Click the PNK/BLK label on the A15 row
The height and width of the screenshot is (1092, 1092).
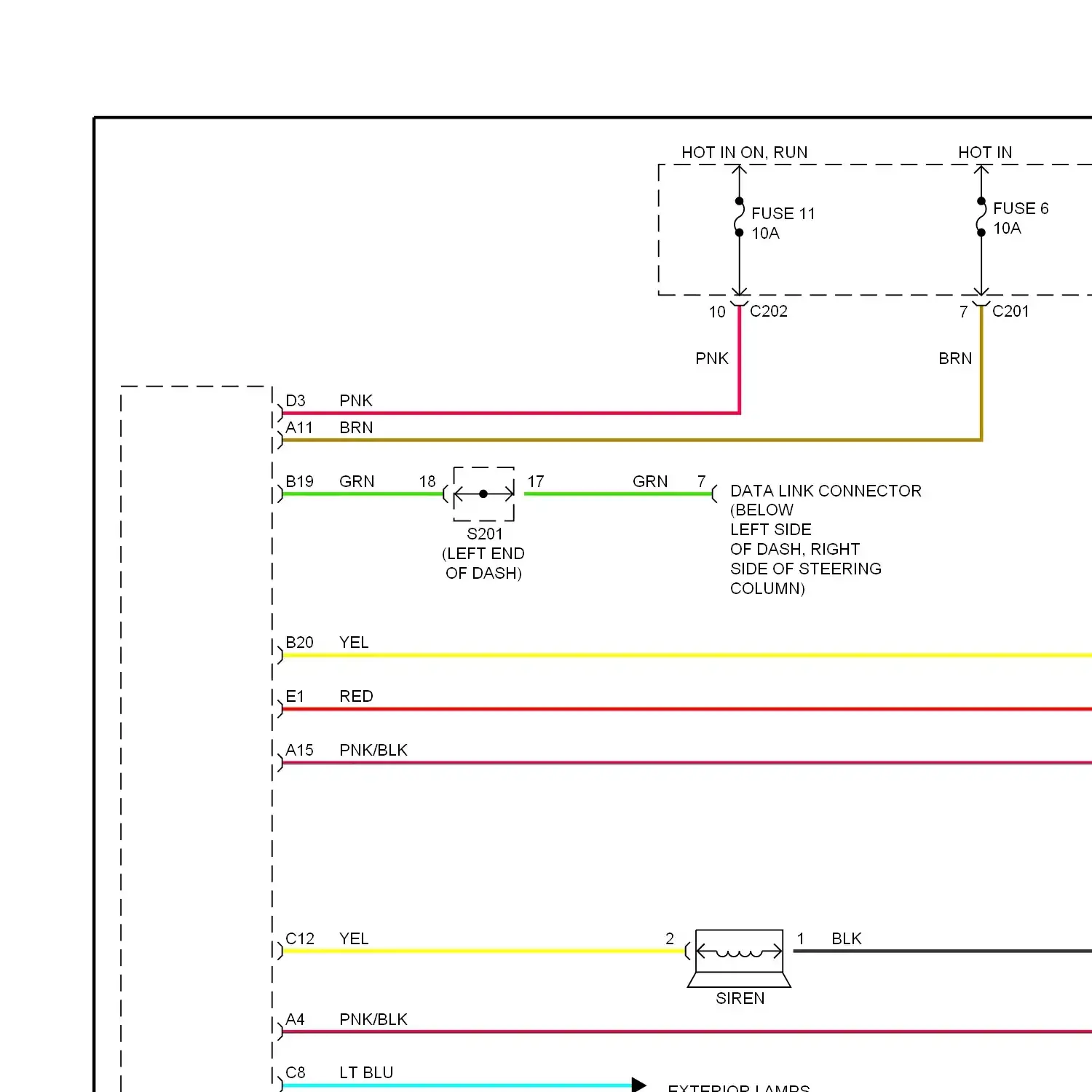point(373,751)
